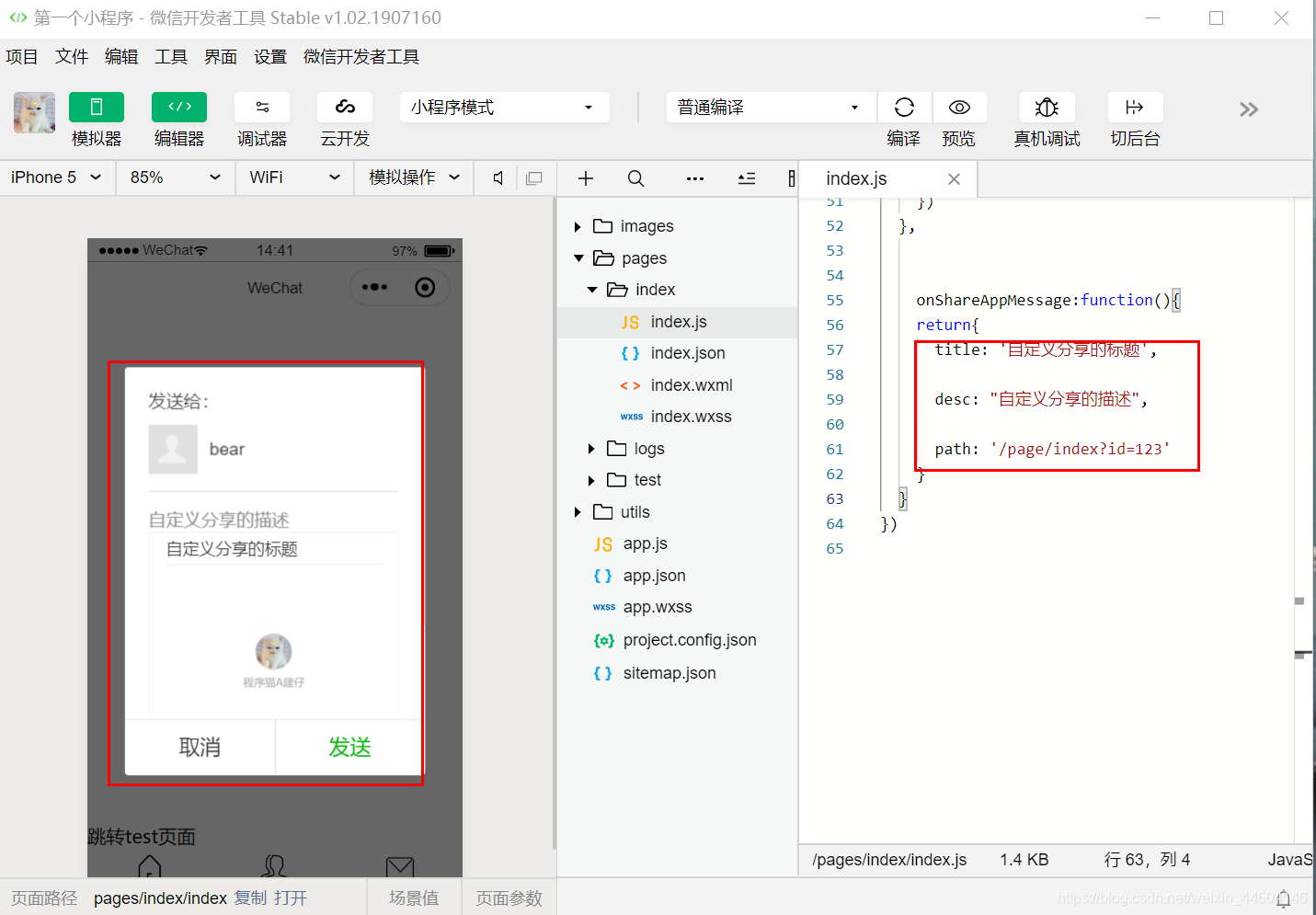Screen dimensions: 1316x915
Task: Collapse the index folder arrow
Action: tap(592, 290)
